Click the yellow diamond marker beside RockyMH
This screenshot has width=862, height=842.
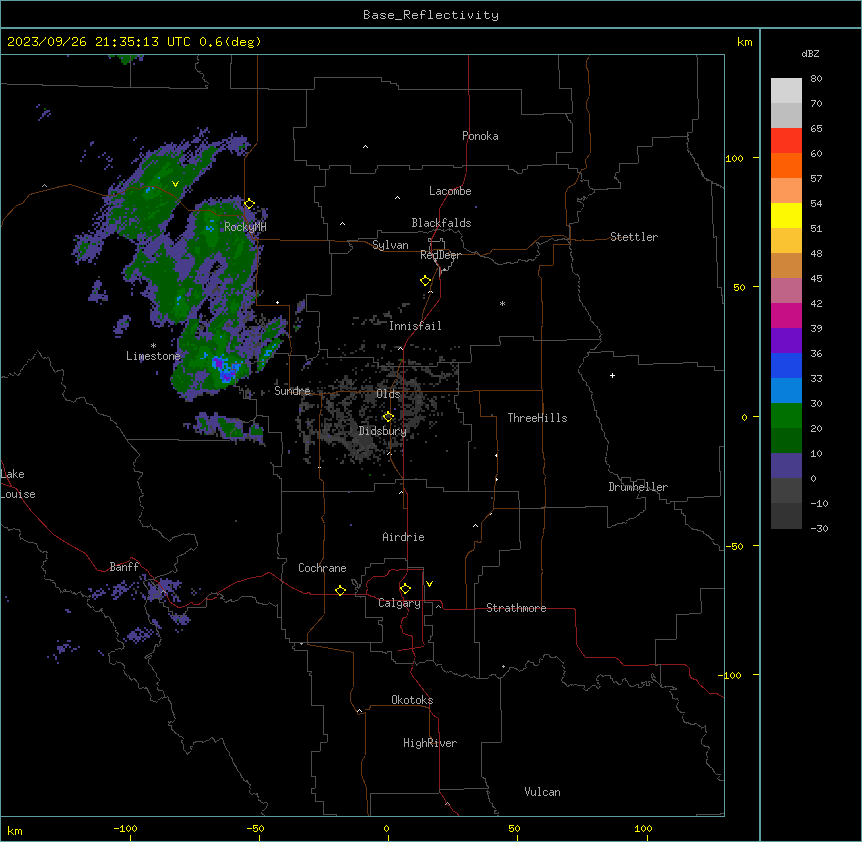[250, 204]
